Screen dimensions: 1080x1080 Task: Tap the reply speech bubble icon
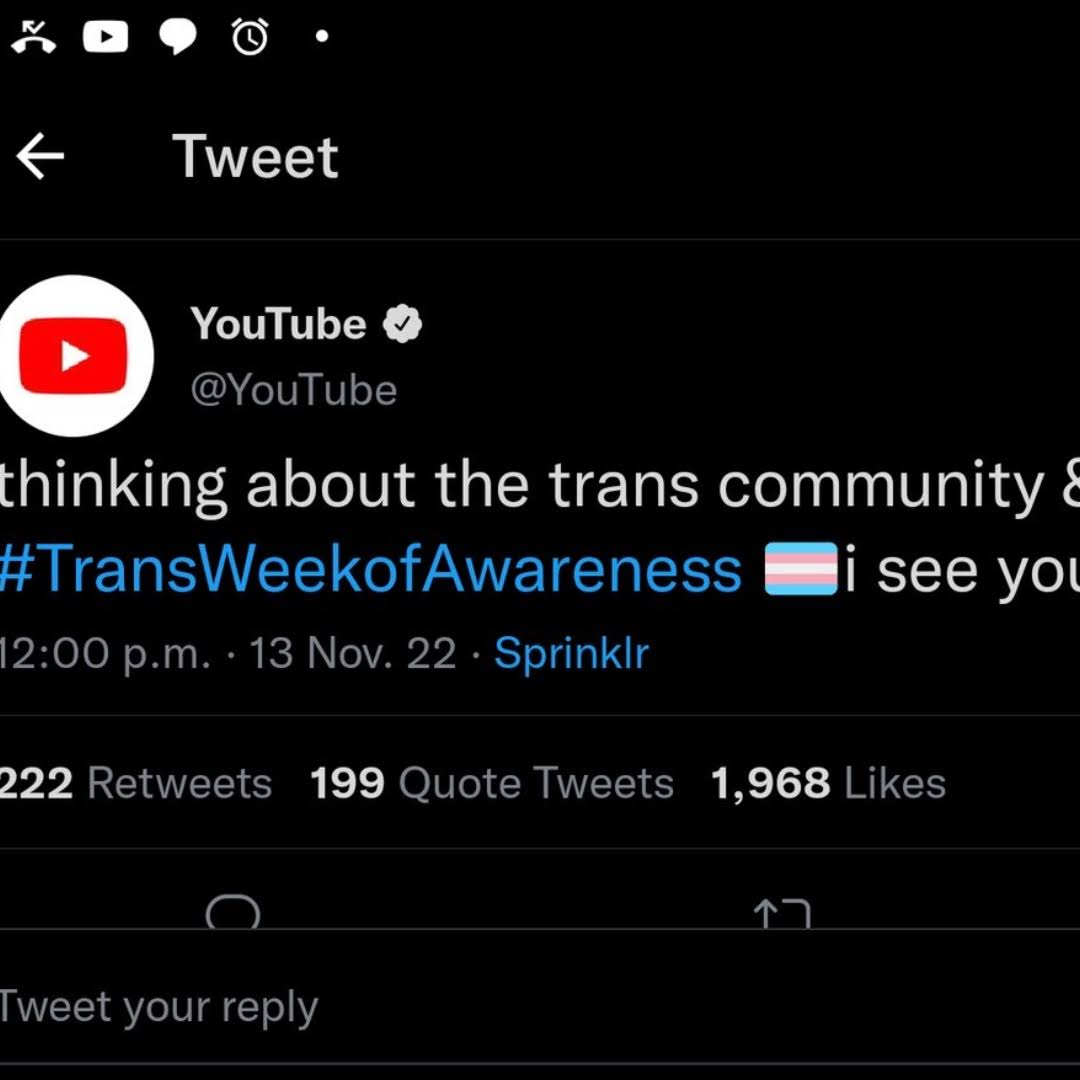coord(233,911)
